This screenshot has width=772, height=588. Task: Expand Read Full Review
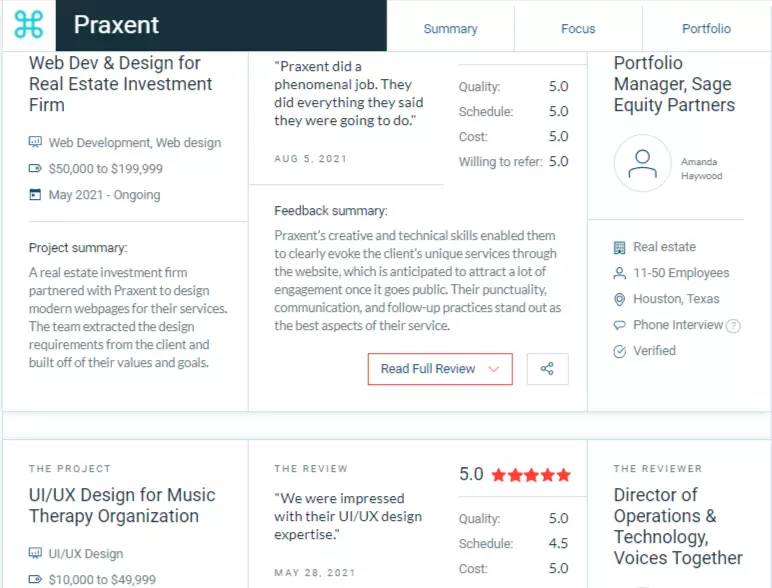click(440, 369)
